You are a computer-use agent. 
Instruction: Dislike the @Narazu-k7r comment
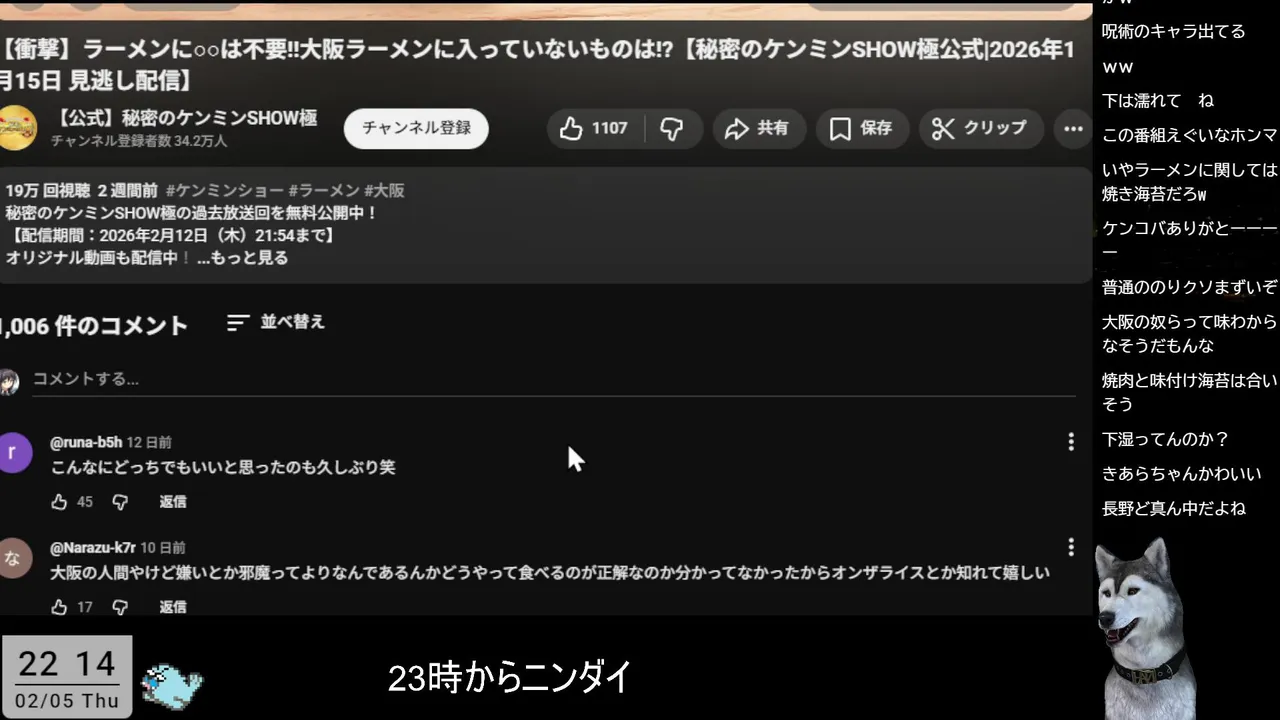(x=120, y=607)
